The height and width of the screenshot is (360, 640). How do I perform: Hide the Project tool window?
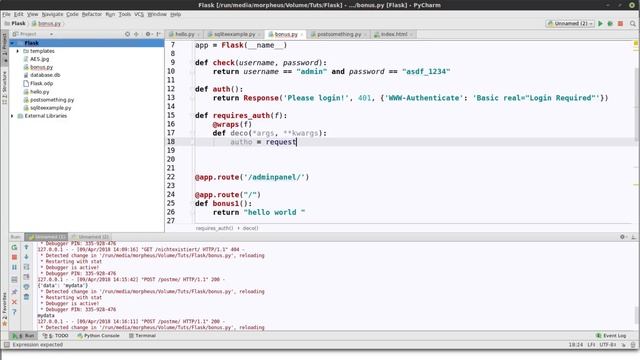click(x=159, y=34)
